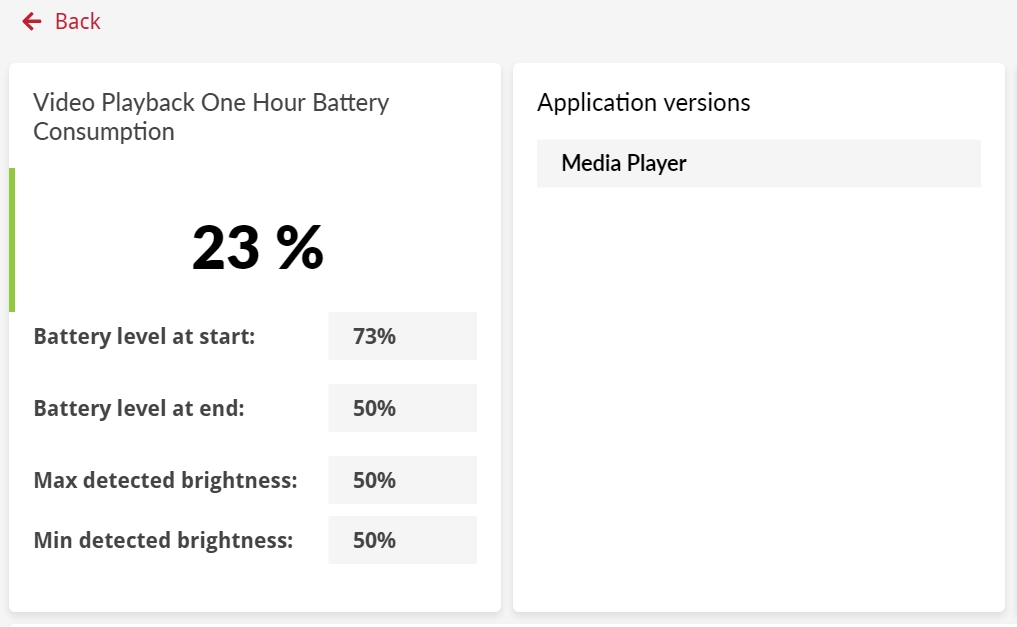Click the "Application versions" heading
This screenshot has width=1017, height=627.
click(643, 103)
